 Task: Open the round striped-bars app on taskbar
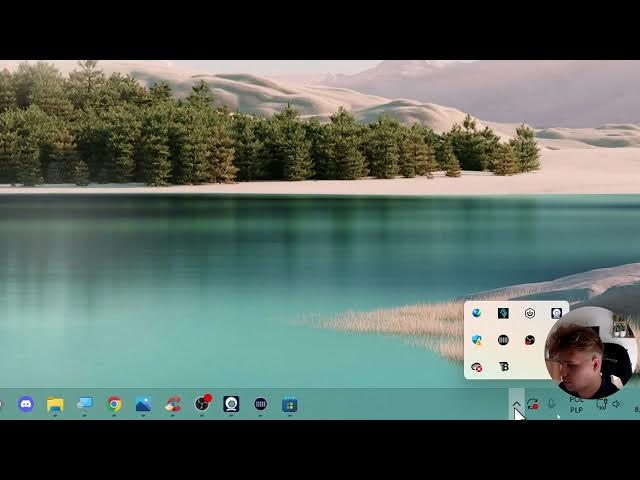pyautogui.click(x=260, y=404)
